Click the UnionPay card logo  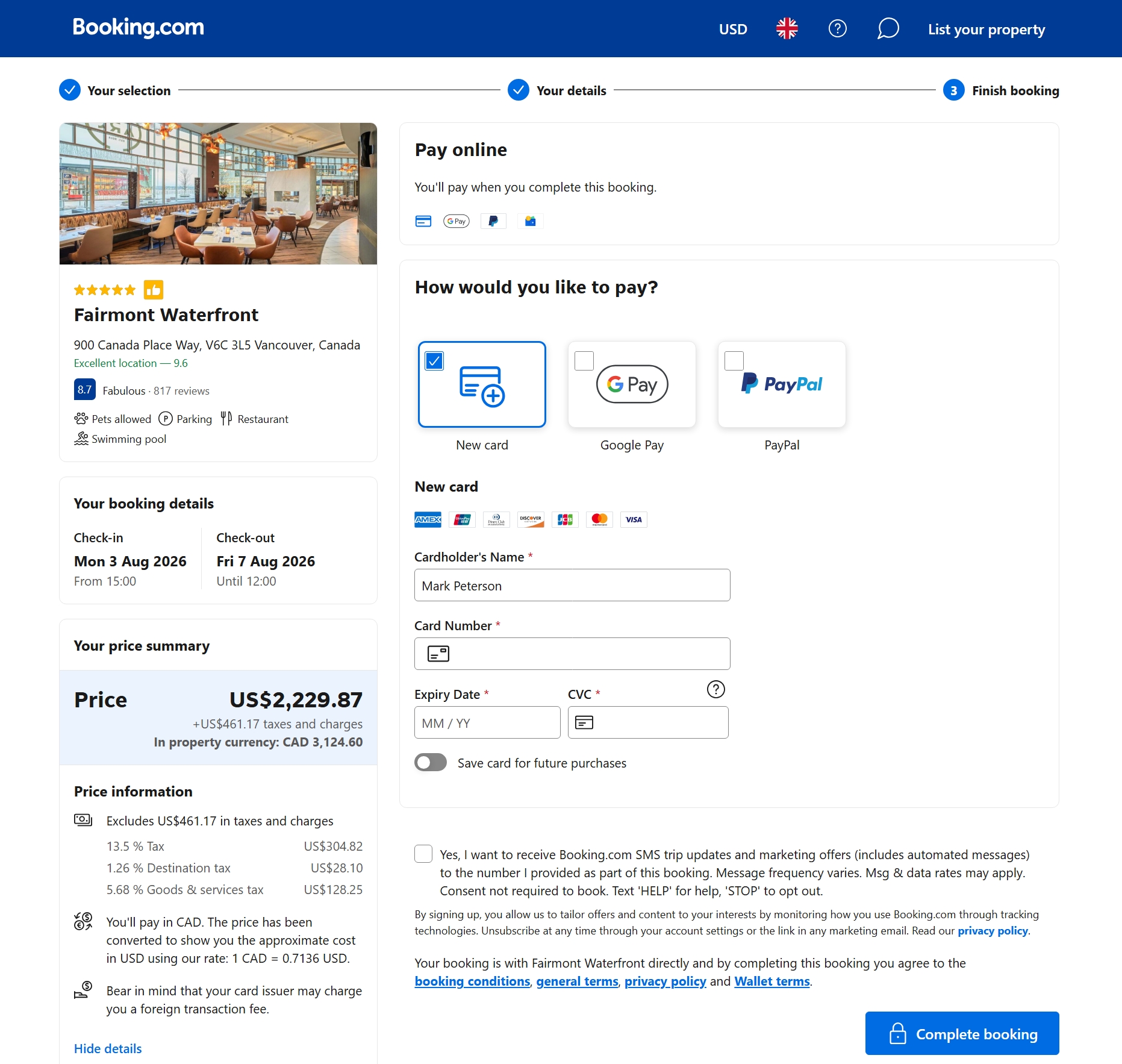click(462, 519)
